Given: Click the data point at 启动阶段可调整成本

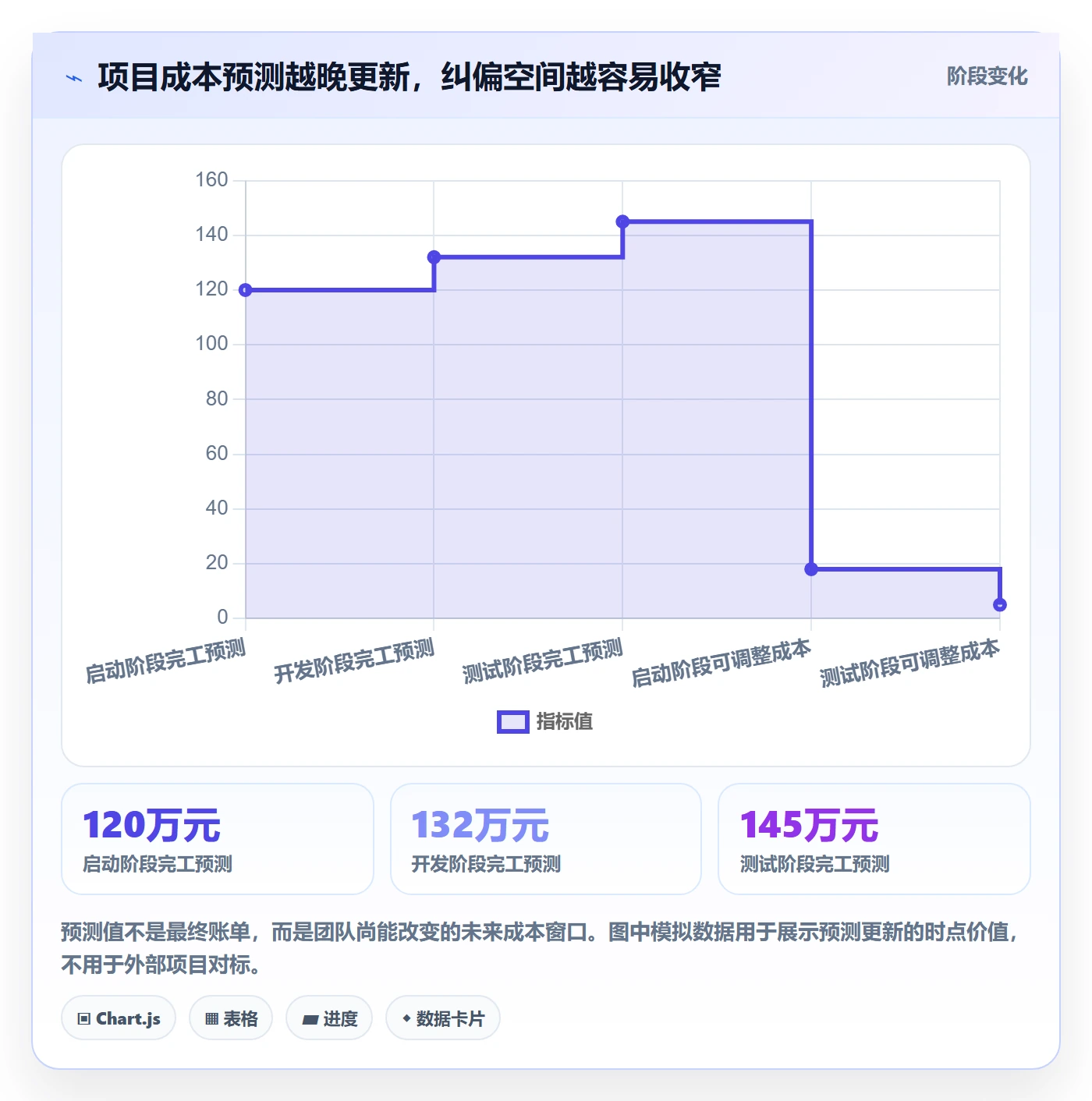Looking at the screenshot, I should (811, 569).
